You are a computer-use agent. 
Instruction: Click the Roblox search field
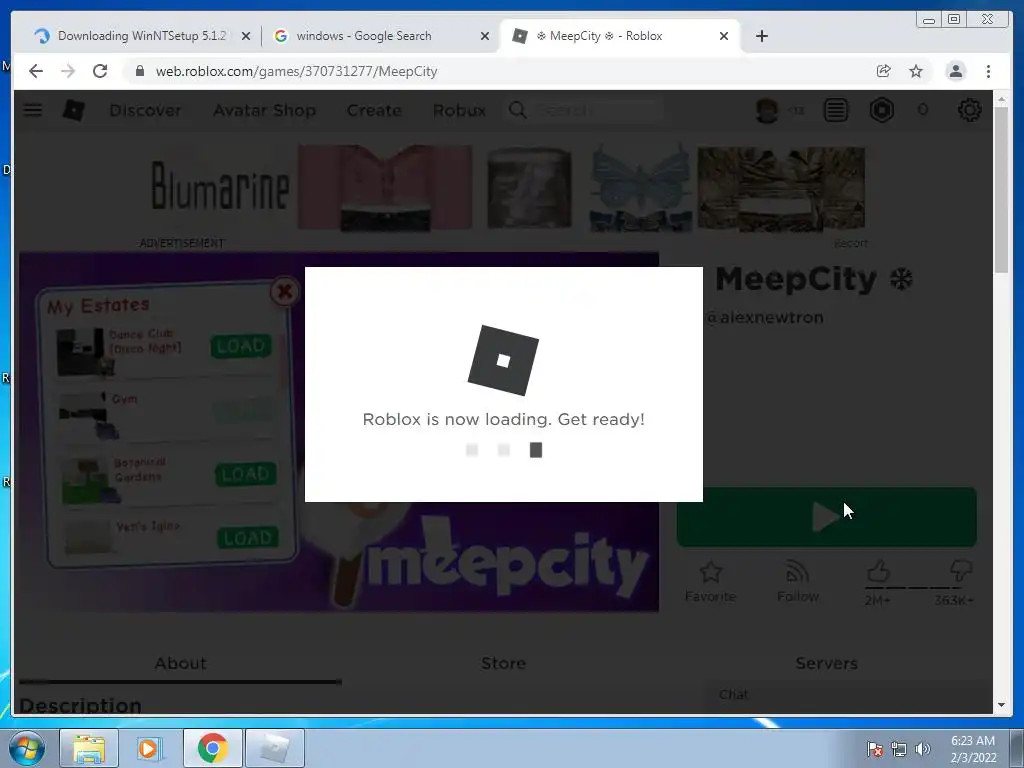[x=585, y=110]
